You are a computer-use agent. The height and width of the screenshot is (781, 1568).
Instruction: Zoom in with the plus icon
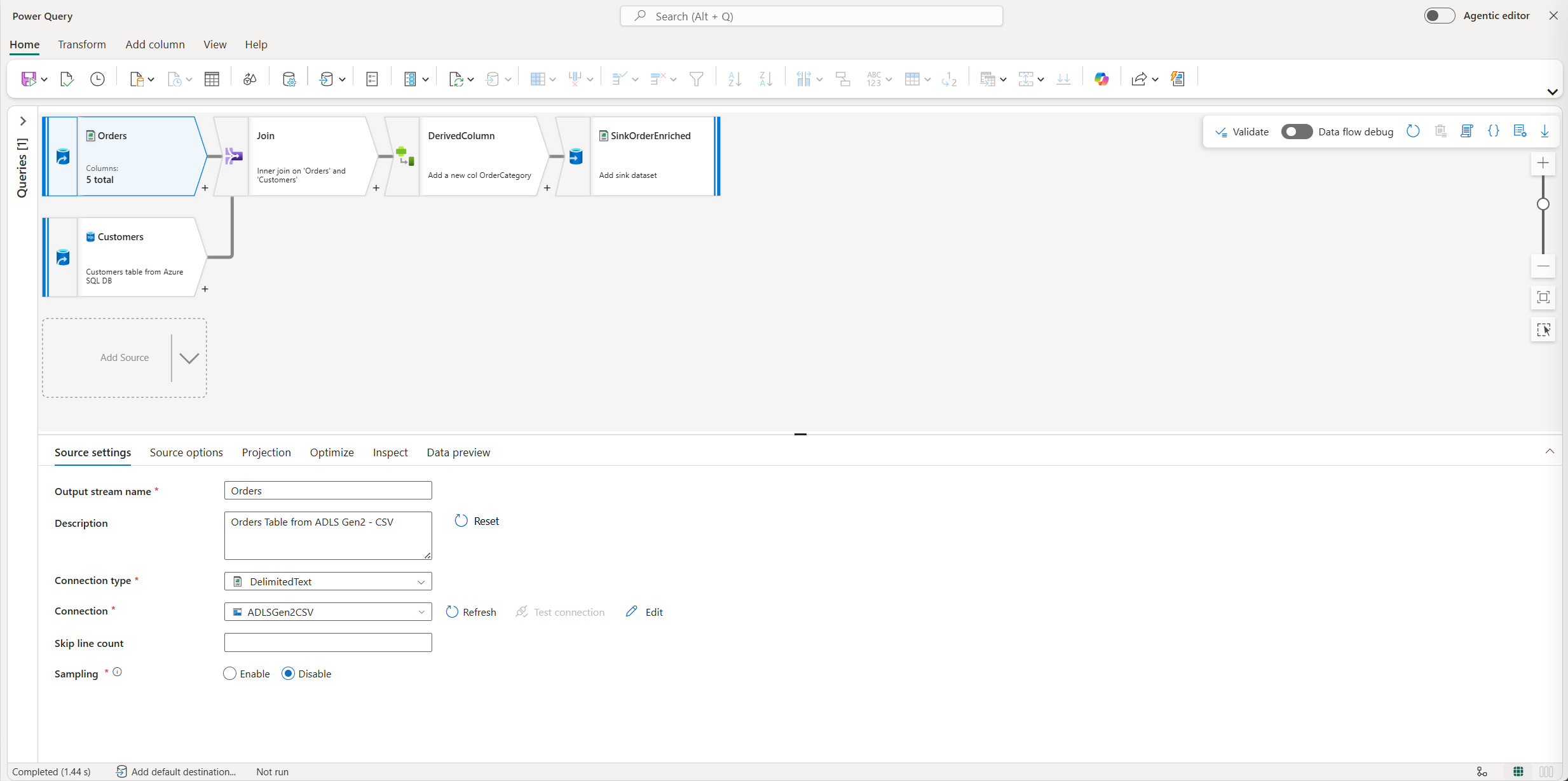[x=1543, y=163]
